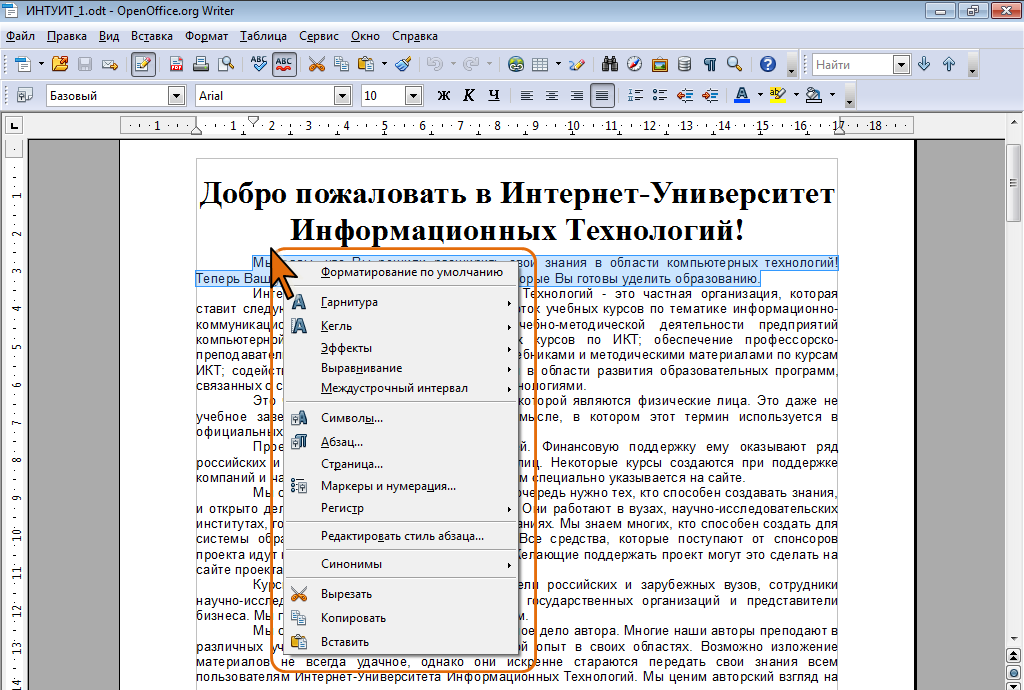Open the page preview
The image size is (1024, 690).
pyautogui.click(x=226, y=64)
